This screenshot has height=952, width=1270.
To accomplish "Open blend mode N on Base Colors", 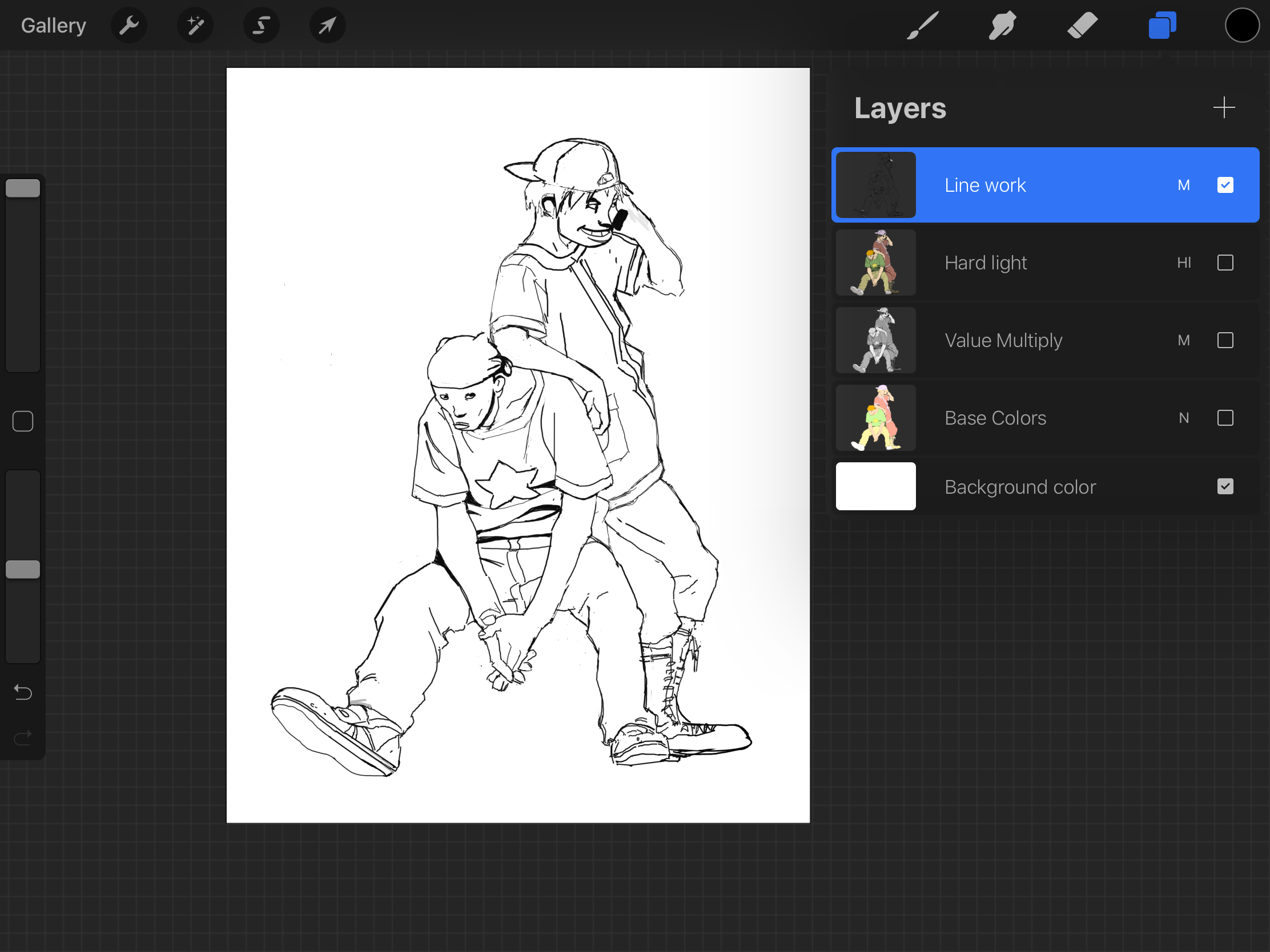I will 1183,418.
